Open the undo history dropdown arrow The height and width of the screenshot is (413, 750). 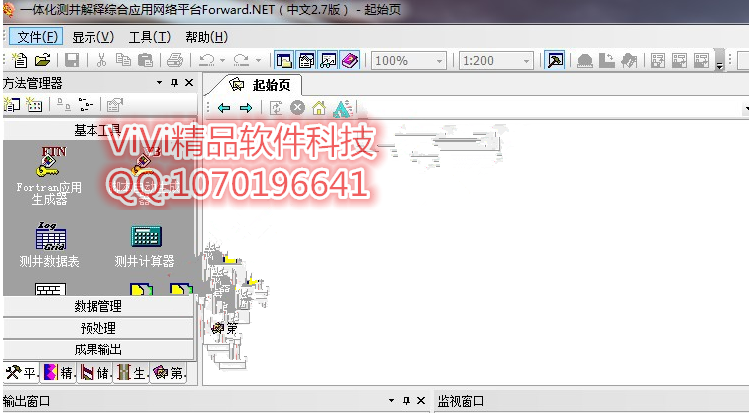(x=223, y=61)
